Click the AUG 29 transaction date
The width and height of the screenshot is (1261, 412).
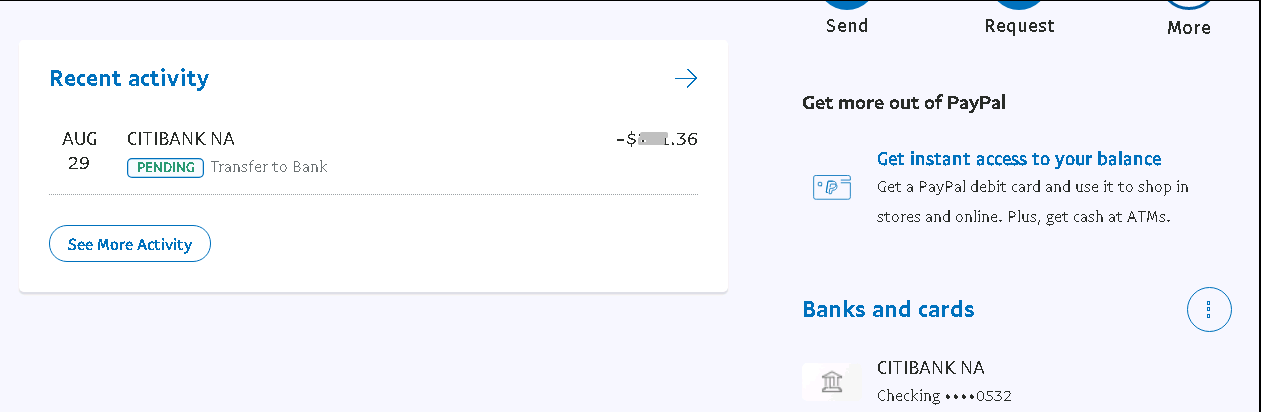coord(79,151)
